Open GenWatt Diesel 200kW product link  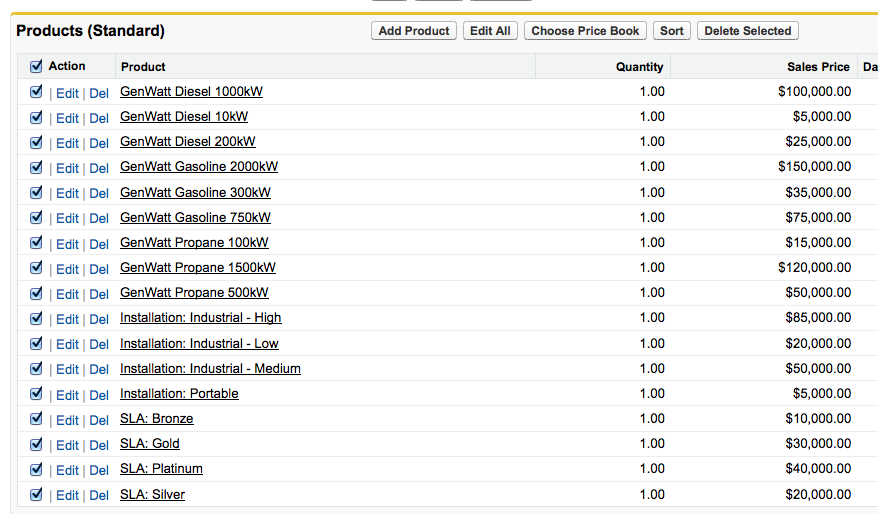click(x=188, y=142)
